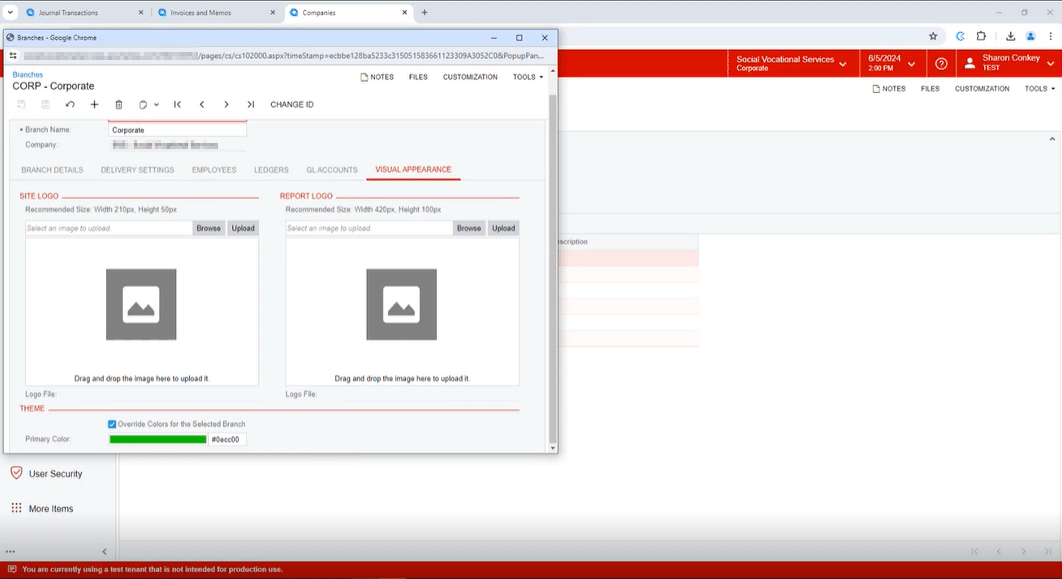Click the CHANGE ID button
1062x579 pixels.
click(293, 104)
